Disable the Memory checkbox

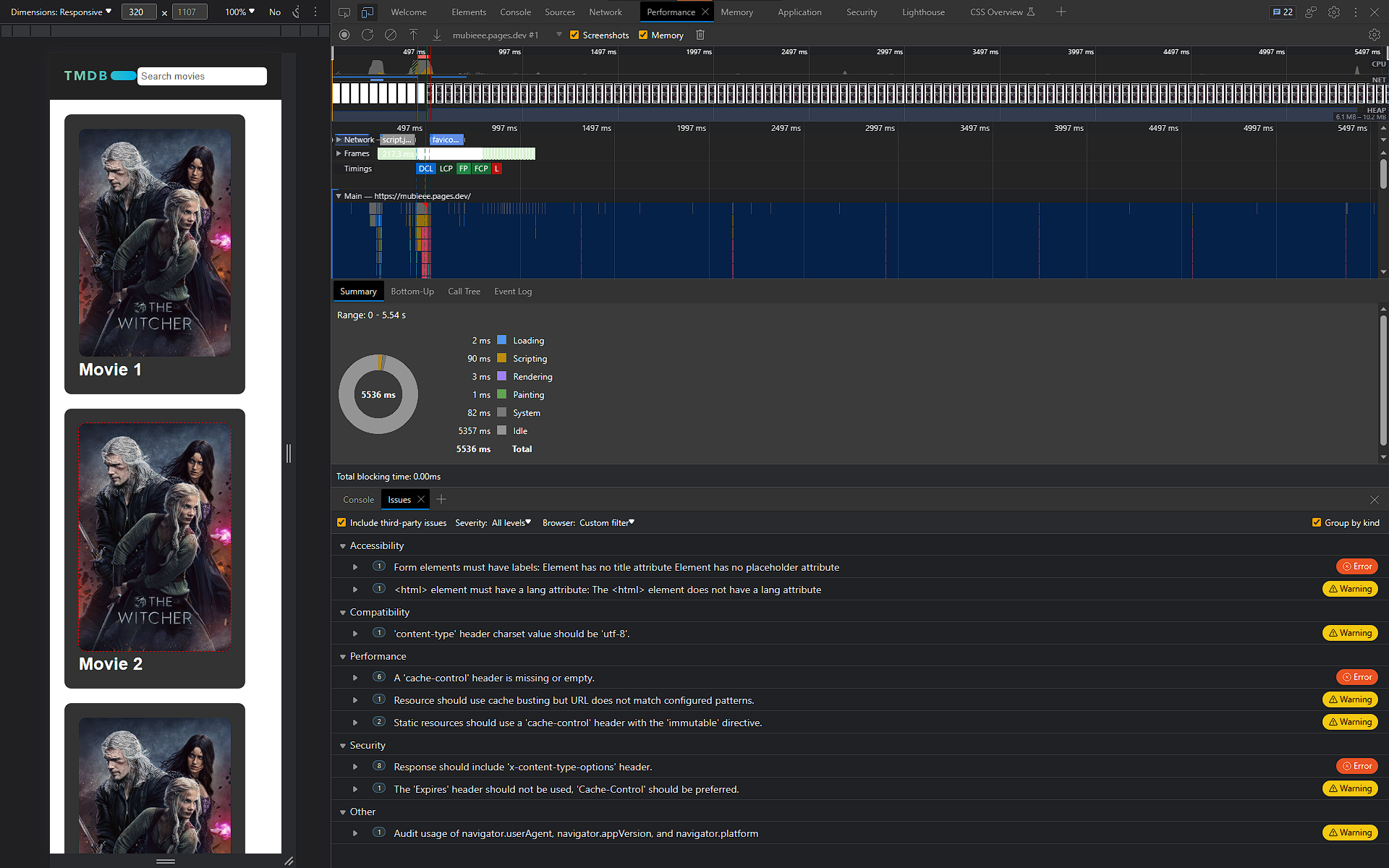click(643, 35)
